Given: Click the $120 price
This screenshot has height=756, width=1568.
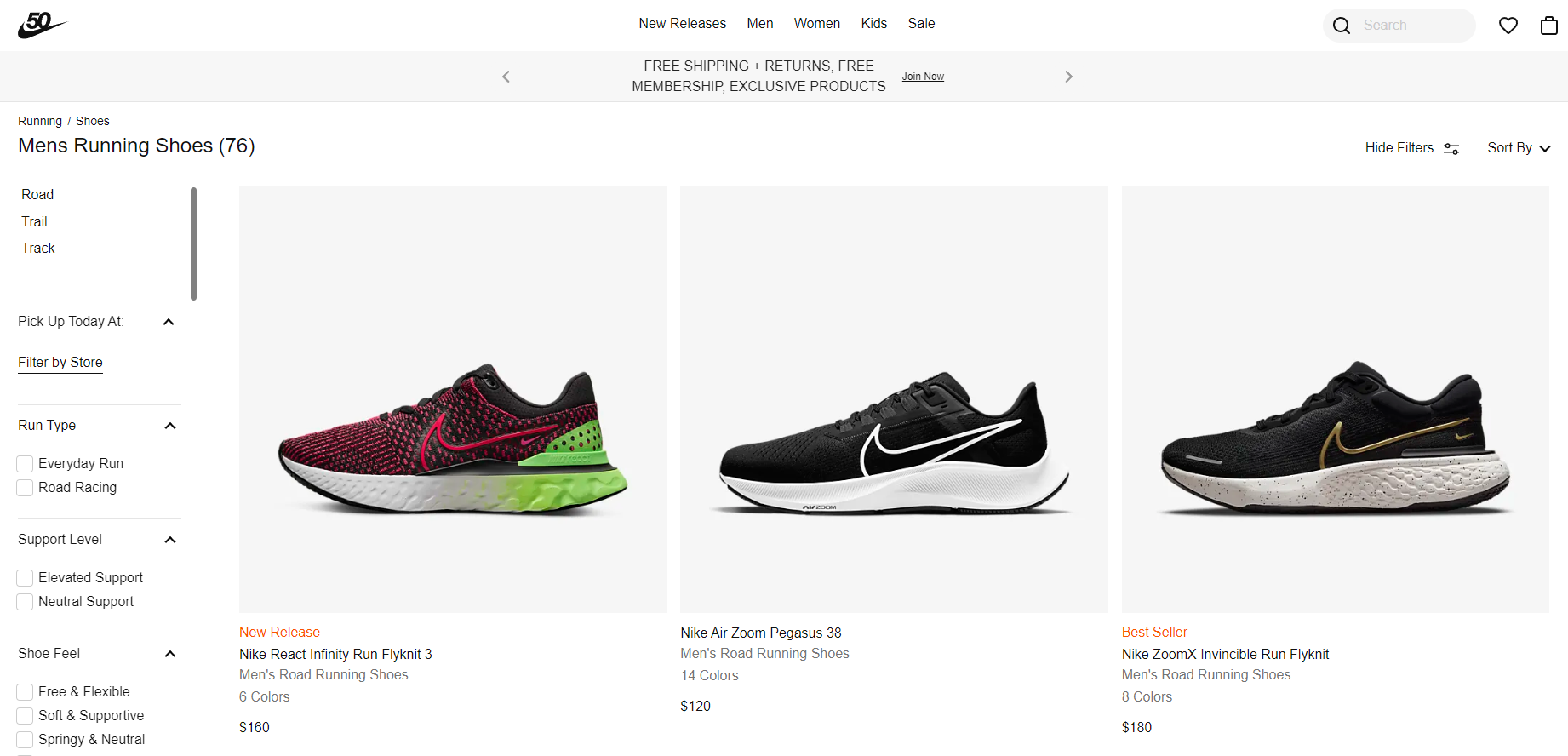Looking at the screenshot, I should click(x=695, y=707).
